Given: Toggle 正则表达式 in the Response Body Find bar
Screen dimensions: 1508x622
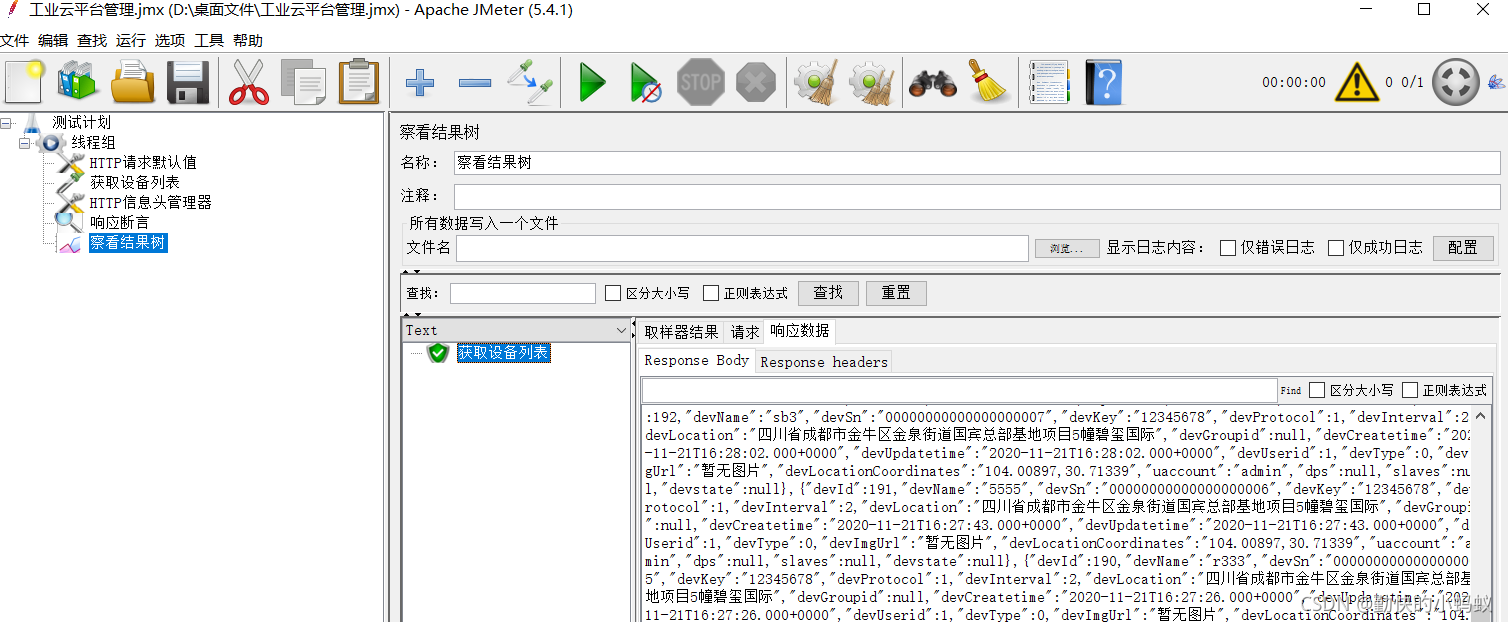Looking at the screenshot, I should click(x=1410, y=390).
